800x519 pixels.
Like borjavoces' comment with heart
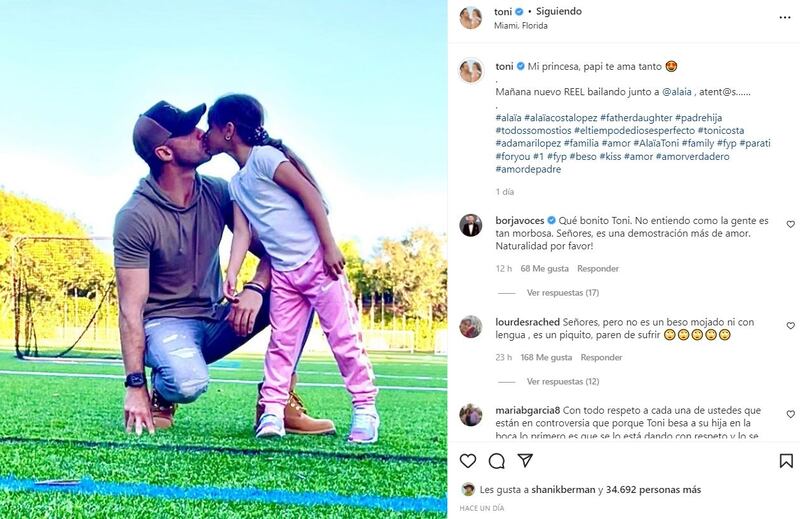pos(790,224)
